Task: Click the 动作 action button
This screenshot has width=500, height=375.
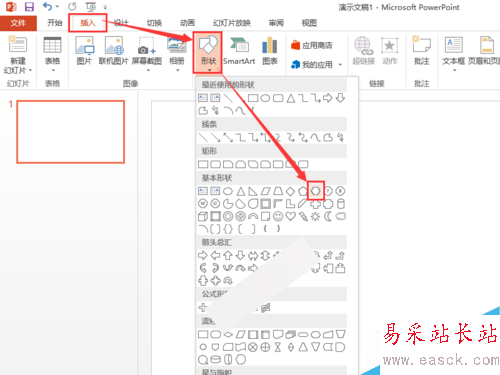Action: pos(389,51)
